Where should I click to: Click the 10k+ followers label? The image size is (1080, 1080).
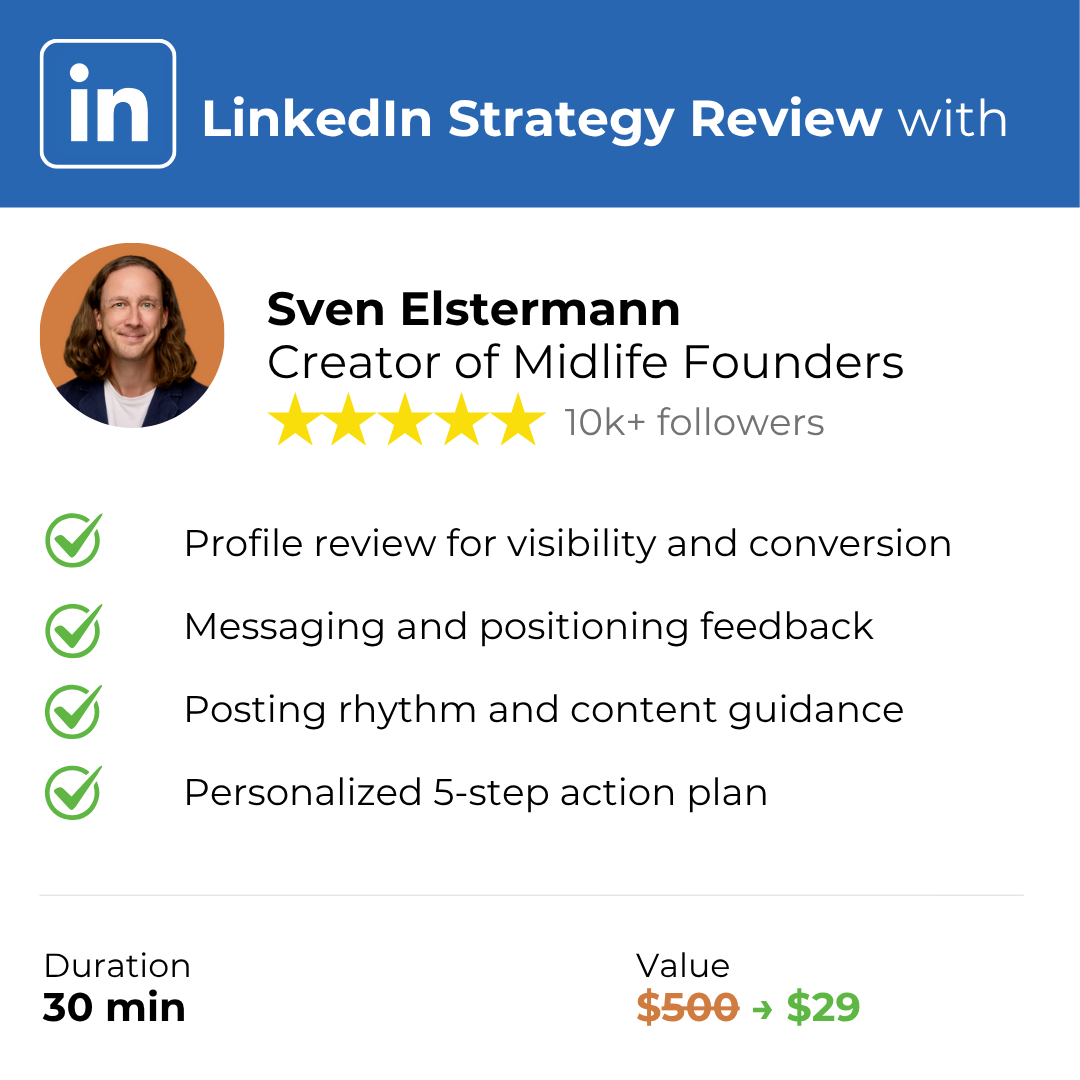click(x=694, y=422)
